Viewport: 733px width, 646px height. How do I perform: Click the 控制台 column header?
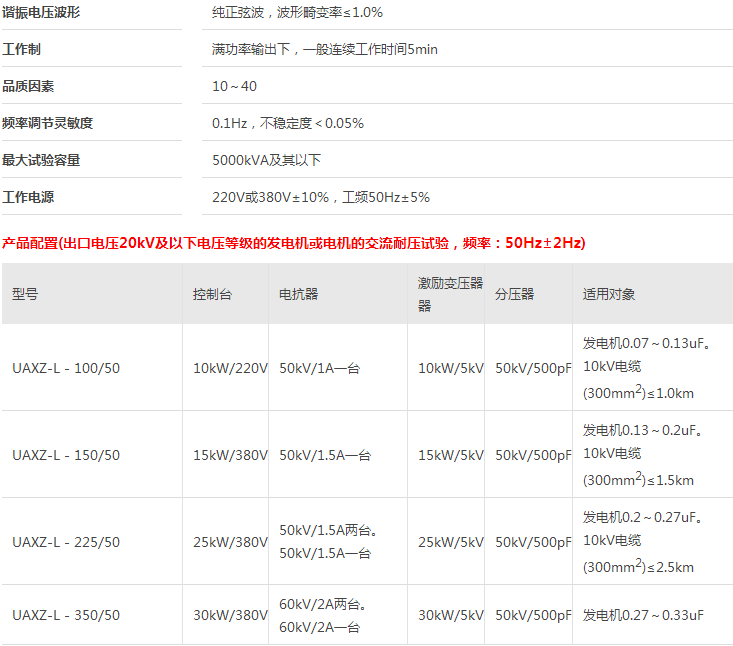point(212,294)
